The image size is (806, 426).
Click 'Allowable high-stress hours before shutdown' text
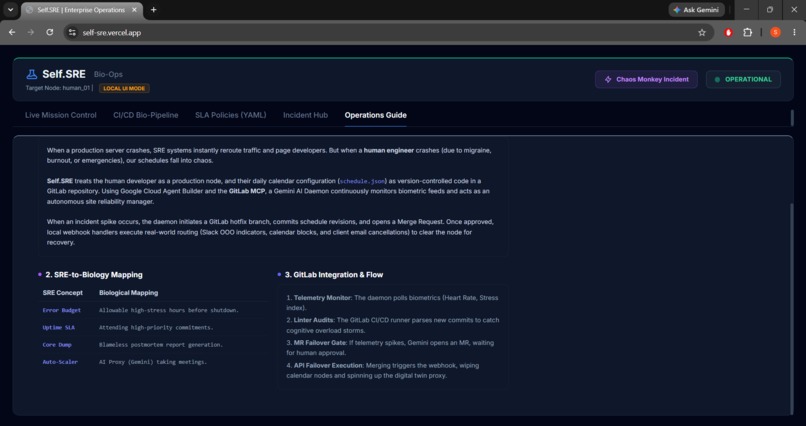[169, 310]
